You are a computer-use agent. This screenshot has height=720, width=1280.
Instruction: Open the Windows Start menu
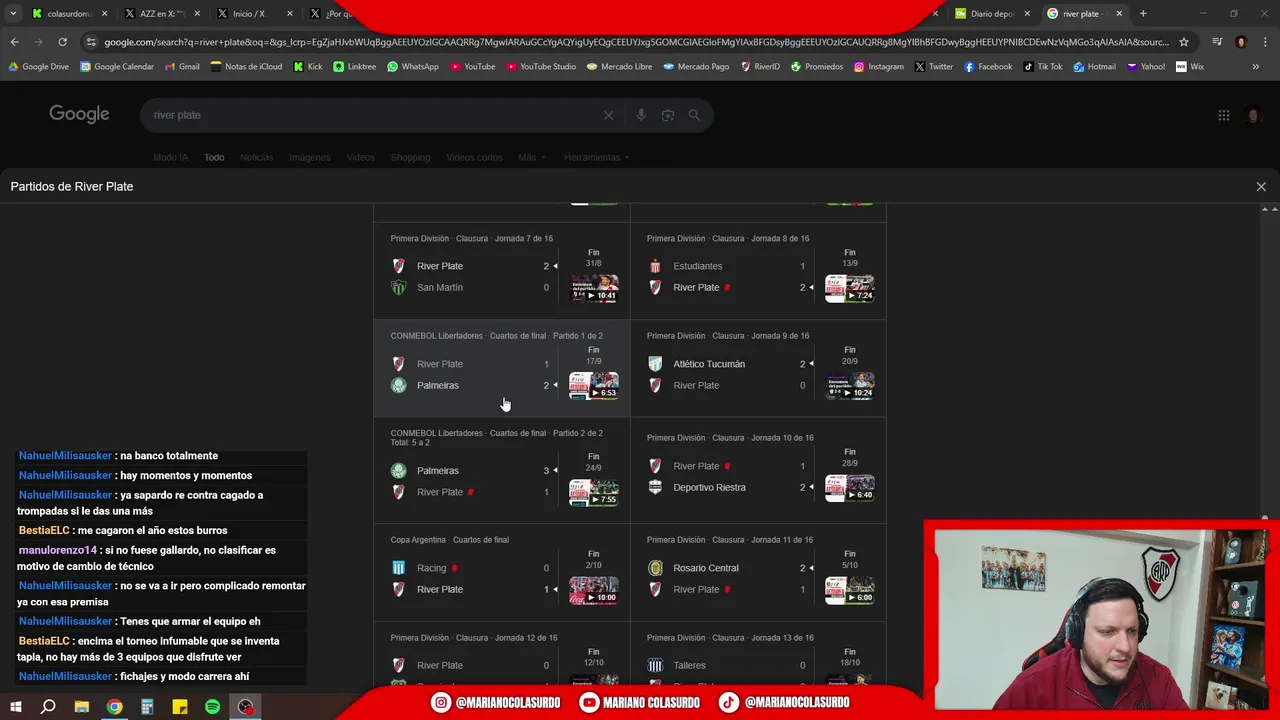[x=15, y=707]
